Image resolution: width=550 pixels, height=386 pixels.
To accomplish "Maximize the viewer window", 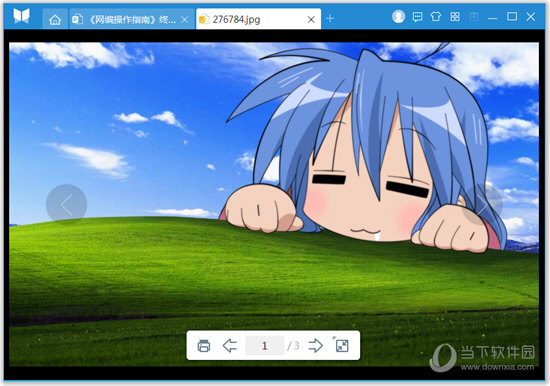I will pos(512,16).
